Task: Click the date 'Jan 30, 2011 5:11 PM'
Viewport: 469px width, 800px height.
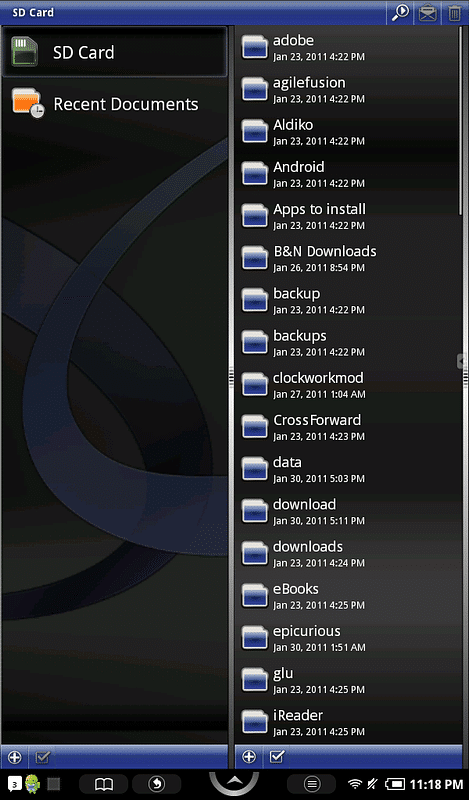Action: (x=319, y=521)
